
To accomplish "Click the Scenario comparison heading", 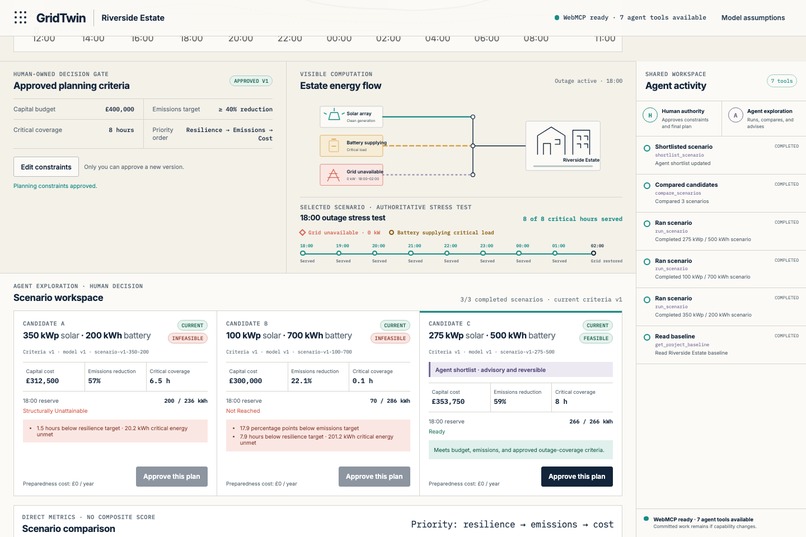I will (68, 529).
